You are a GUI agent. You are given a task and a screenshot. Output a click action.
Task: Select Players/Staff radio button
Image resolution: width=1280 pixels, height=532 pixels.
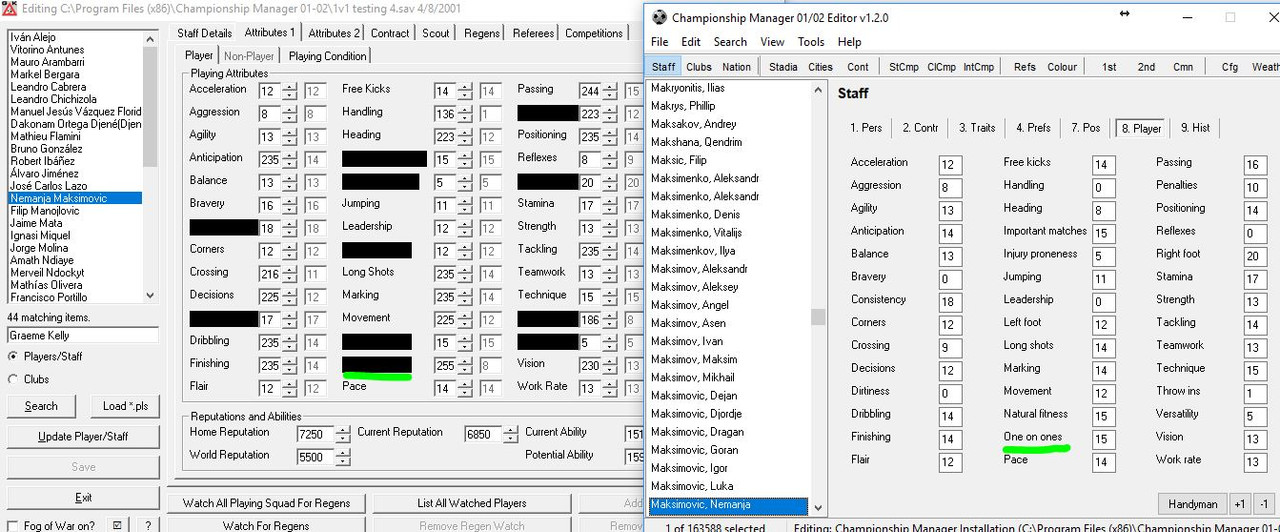13,356
